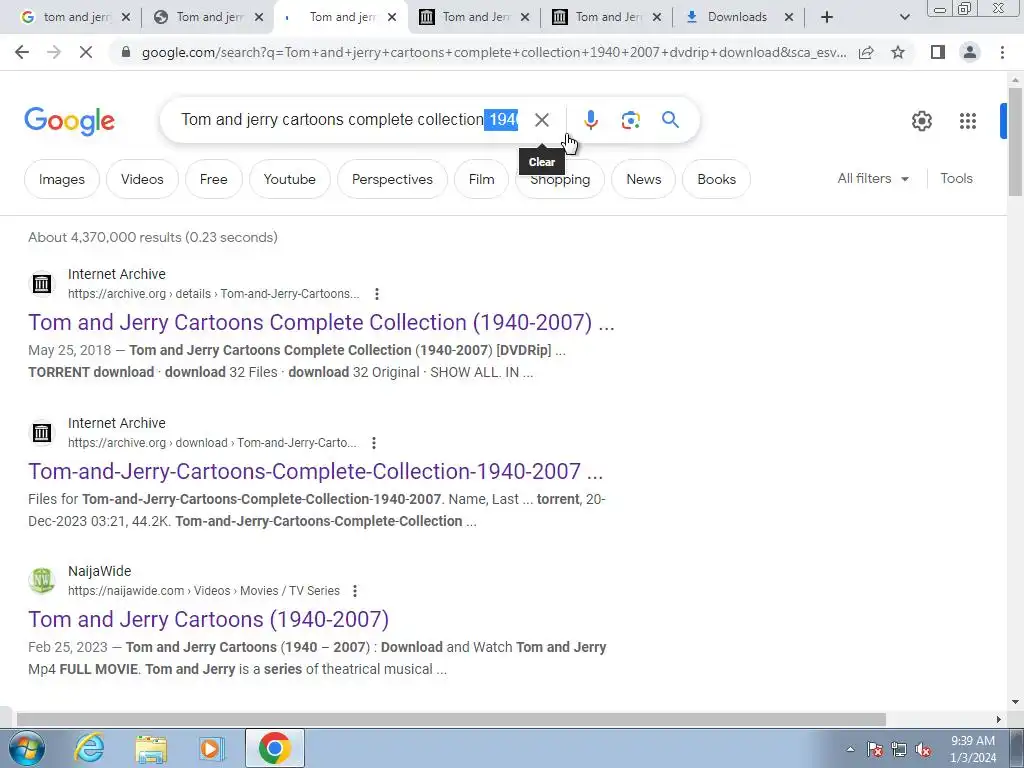Open the Windows Start menu
This screenshot has height=768, width=1024.
pyautogui.click(x=27, y=748)
